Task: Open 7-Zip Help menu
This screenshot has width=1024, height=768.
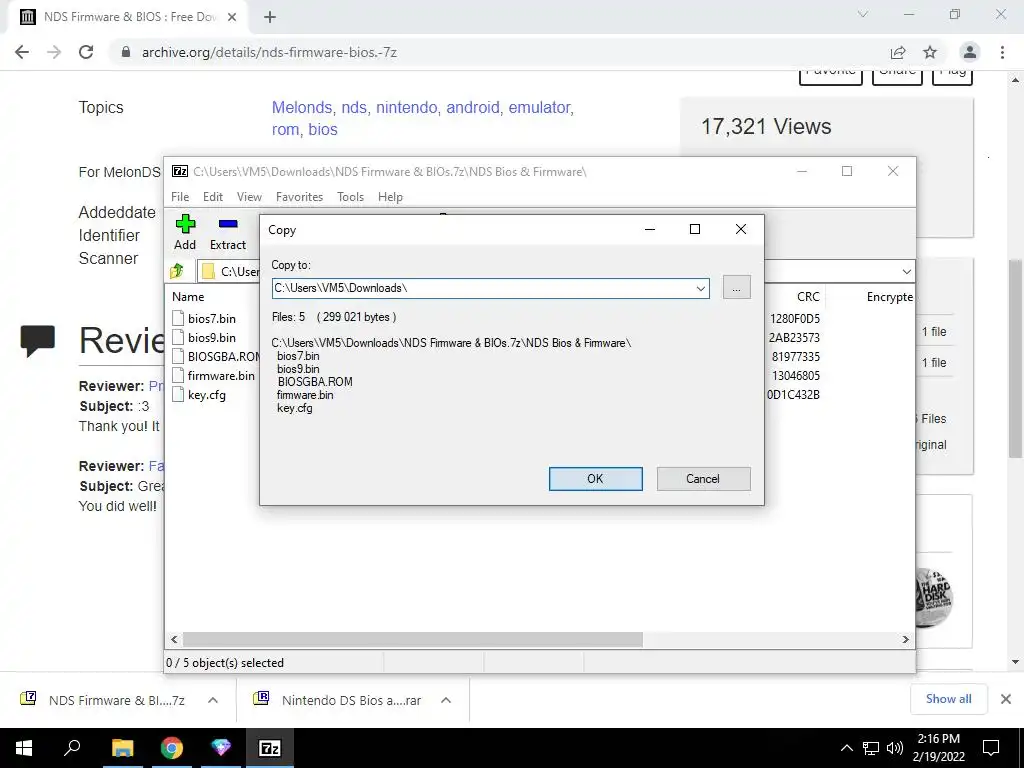Action: [391, 197]
